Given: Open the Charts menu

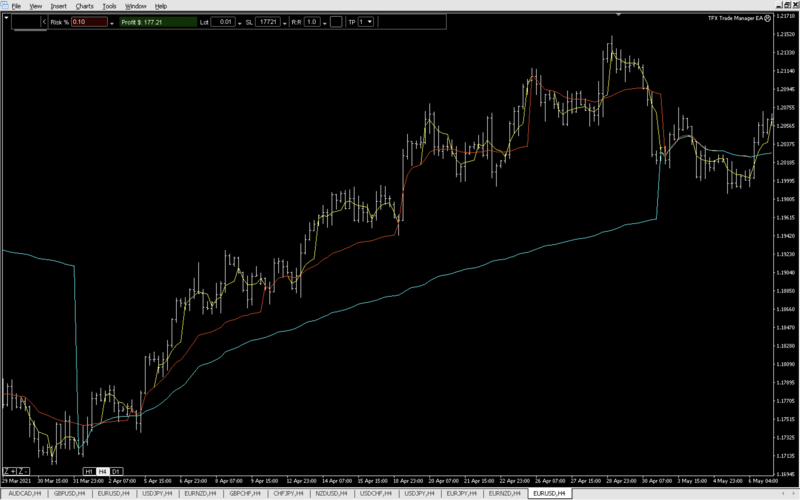Looking at the screenshot, I should coord(84,6).
